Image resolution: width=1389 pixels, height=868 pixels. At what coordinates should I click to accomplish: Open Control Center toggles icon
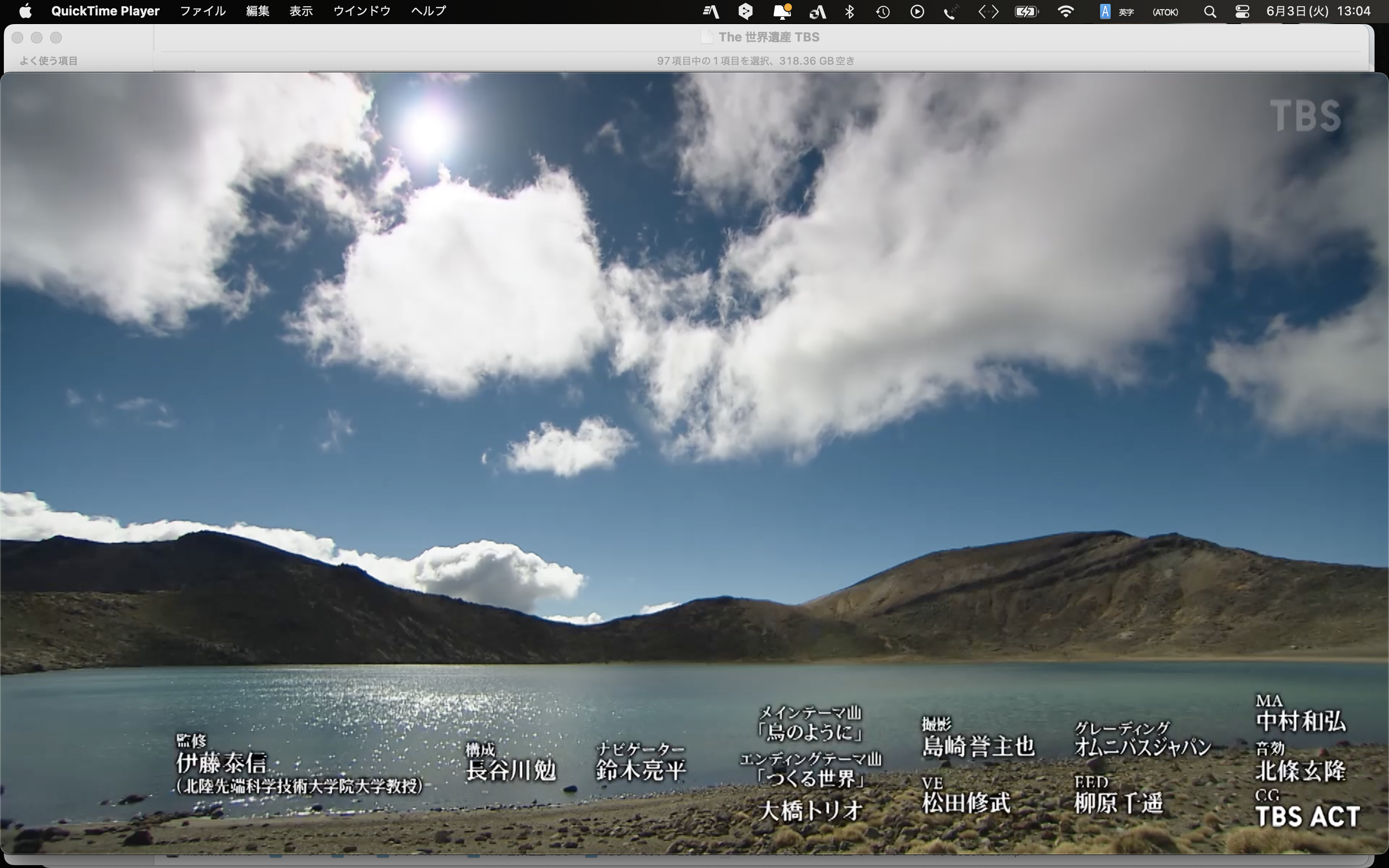click(x=1242, y=12)
